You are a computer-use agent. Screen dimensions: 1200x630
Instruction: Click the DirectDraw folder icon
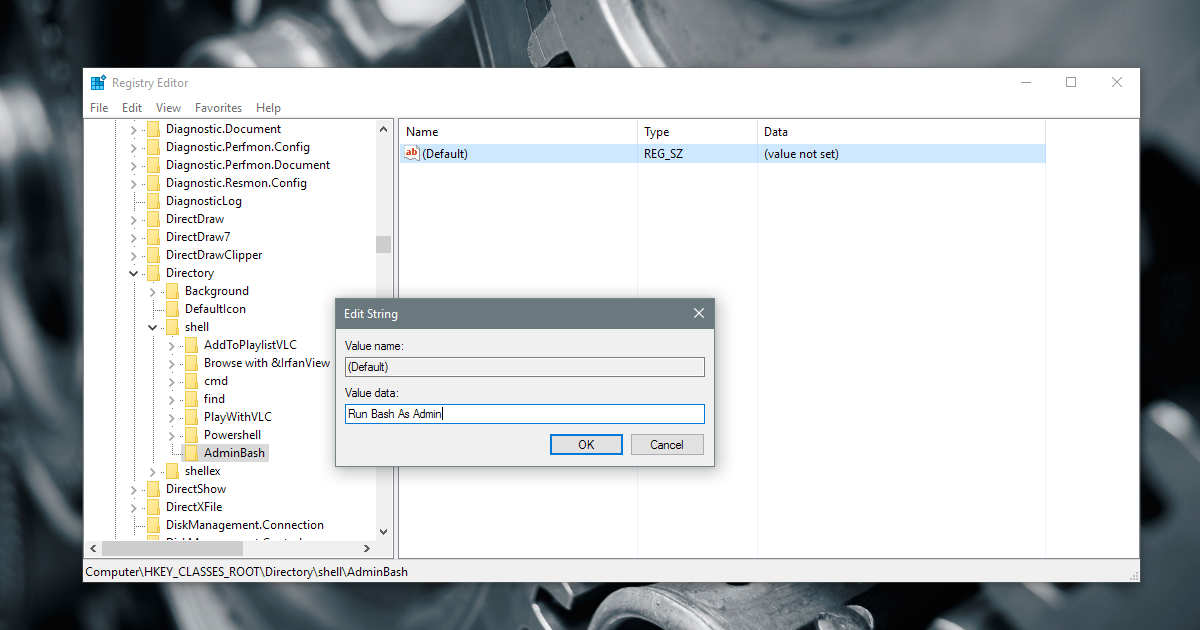coord(152,219)
